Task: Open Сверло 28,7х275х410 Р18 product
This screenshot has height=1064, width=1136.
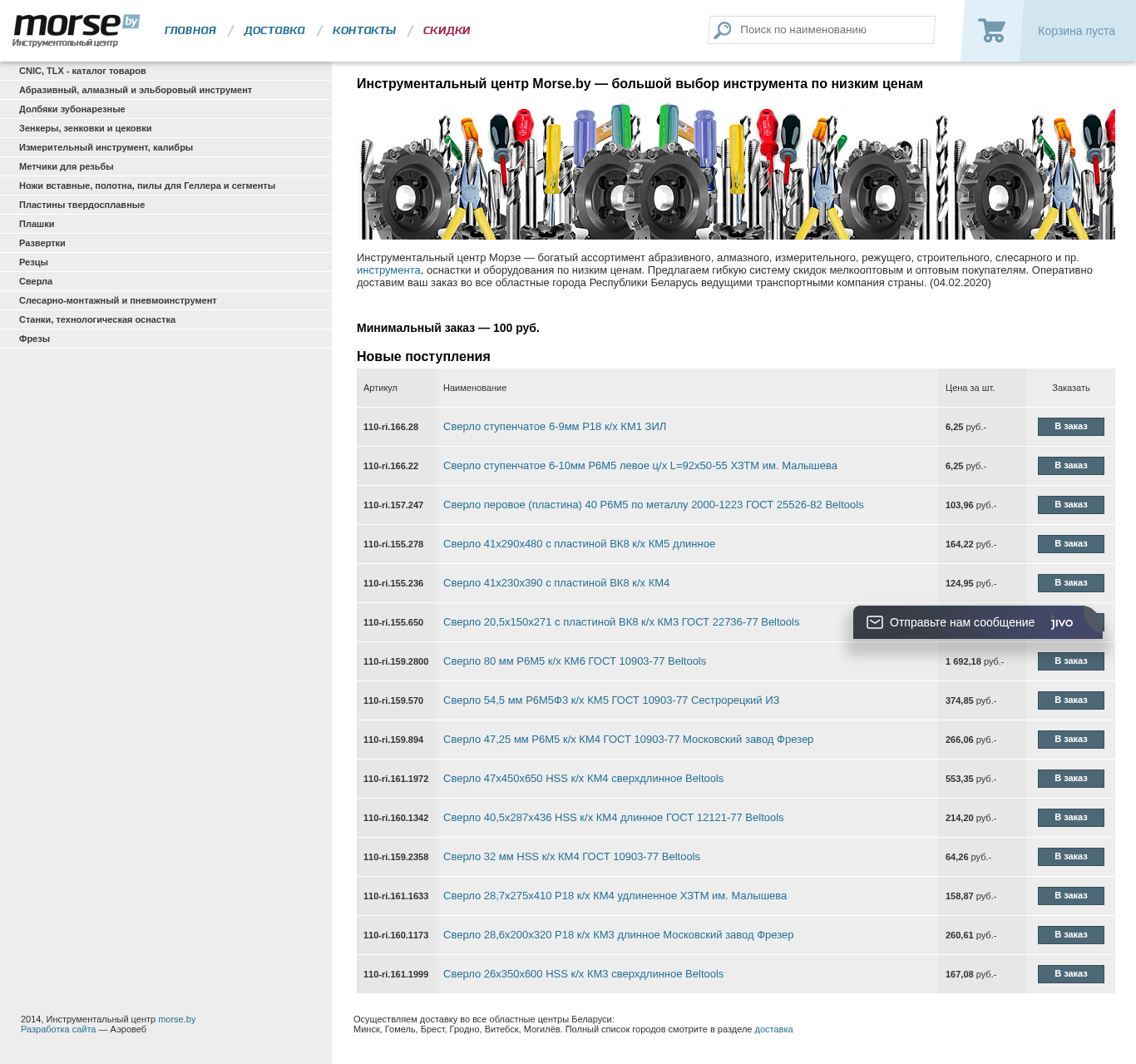Action: [615, 896]
